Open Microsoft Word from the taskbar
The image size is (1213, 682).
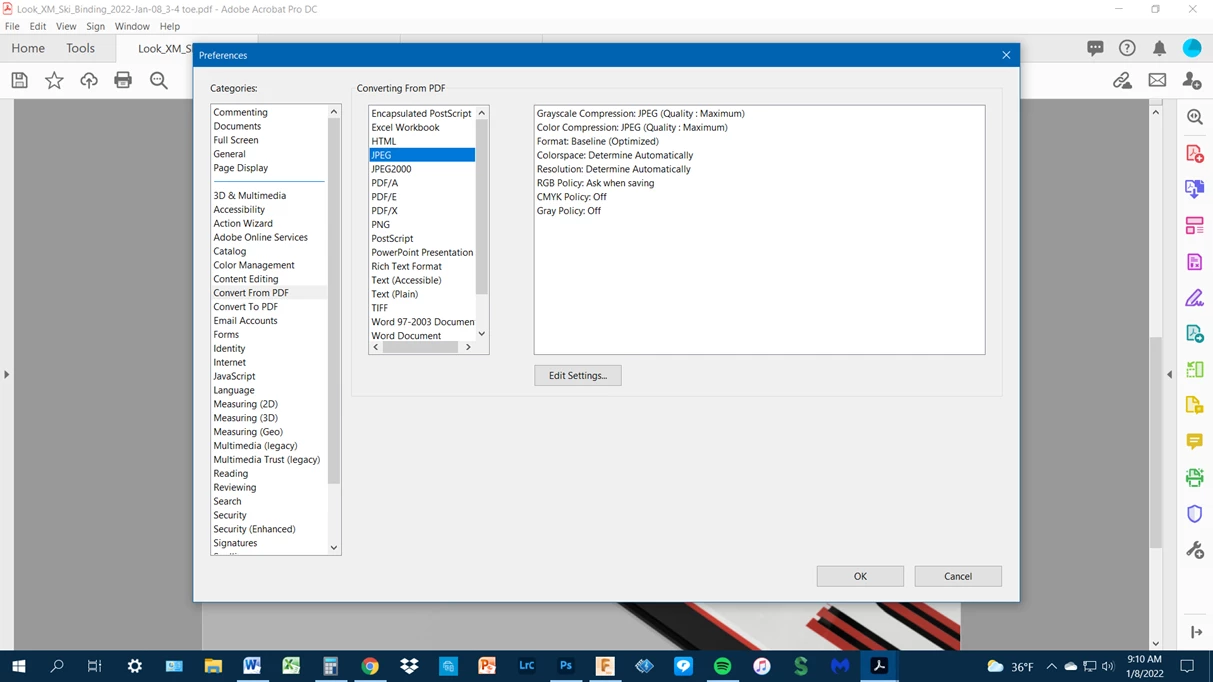(x=252, y=666)
